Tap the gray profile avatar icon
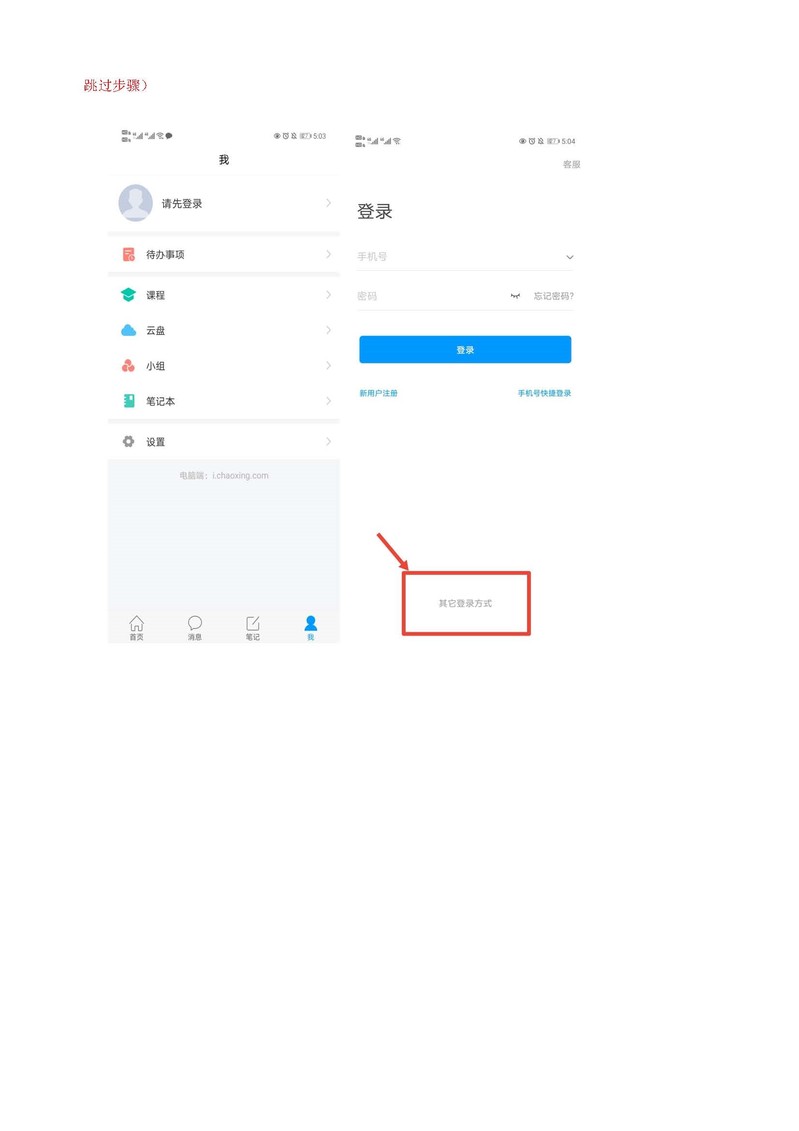Screen dimensions: 799x1131 pyautogui.click(x=136, y=203)
